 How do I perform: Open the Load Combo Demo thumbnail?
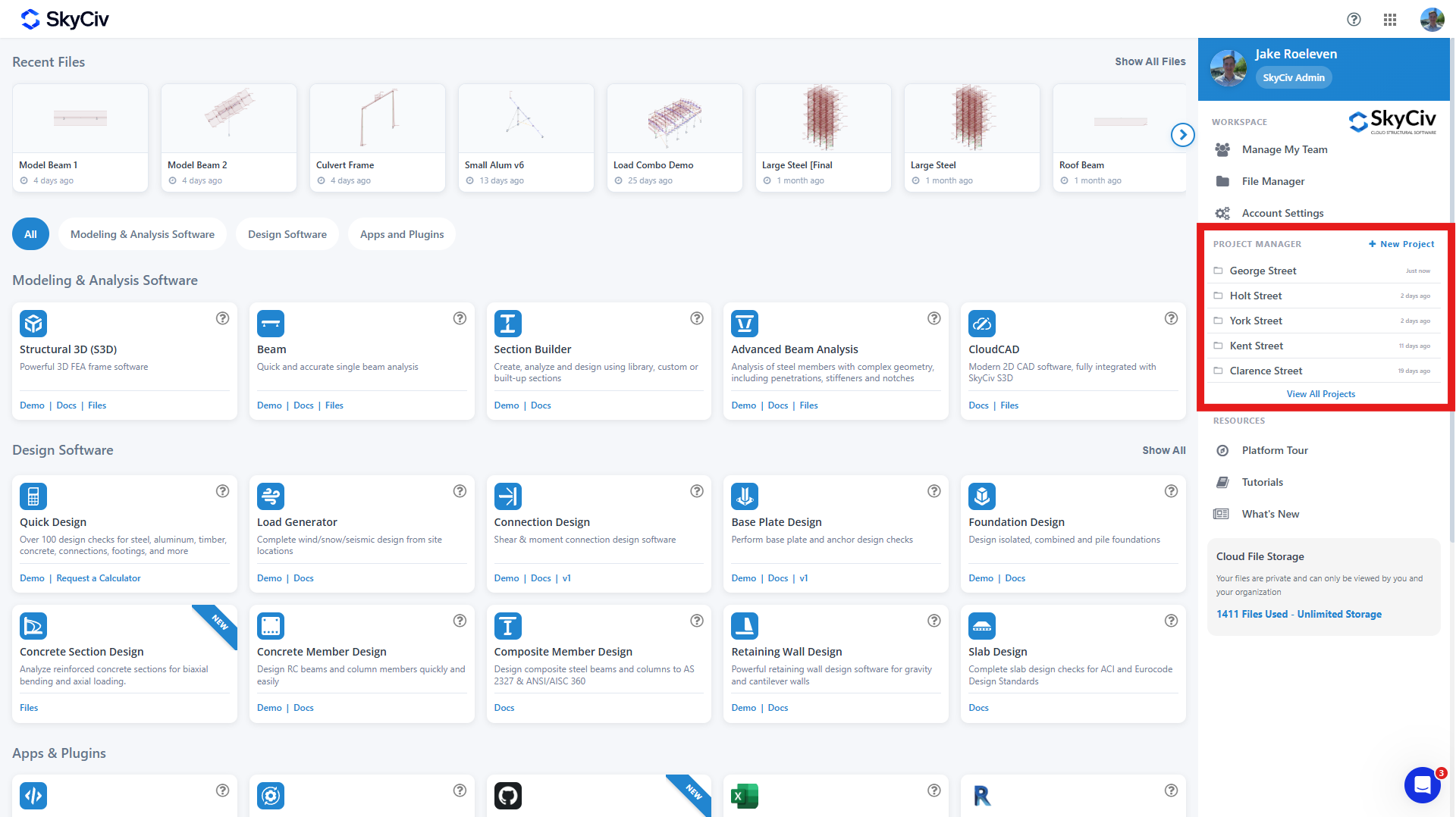675,118
